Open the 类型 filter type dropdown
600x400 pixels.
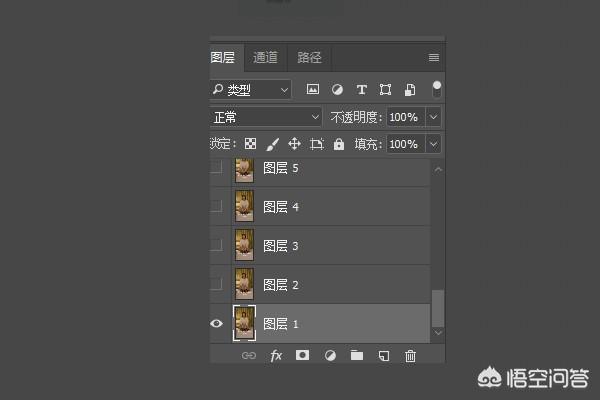coord(251,90)
